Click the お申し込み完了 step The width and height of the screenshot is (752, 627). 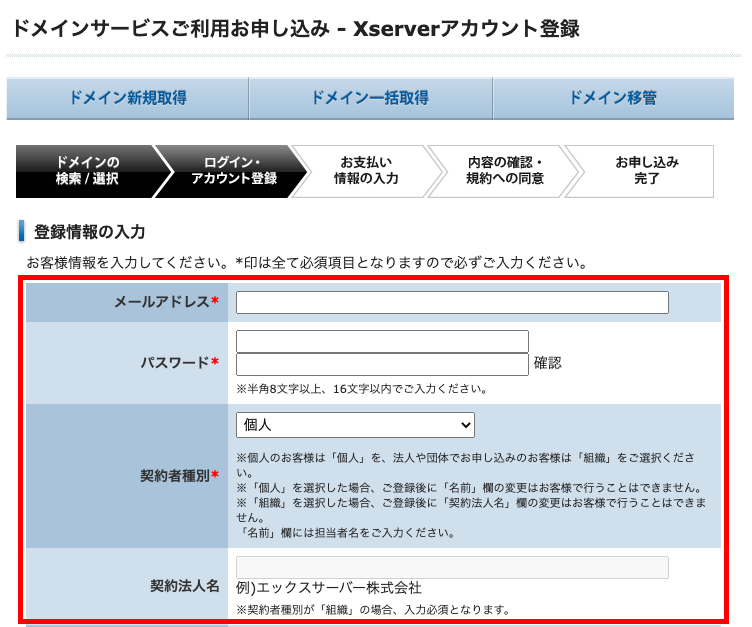pyautogui.click(x=646, y=171)
